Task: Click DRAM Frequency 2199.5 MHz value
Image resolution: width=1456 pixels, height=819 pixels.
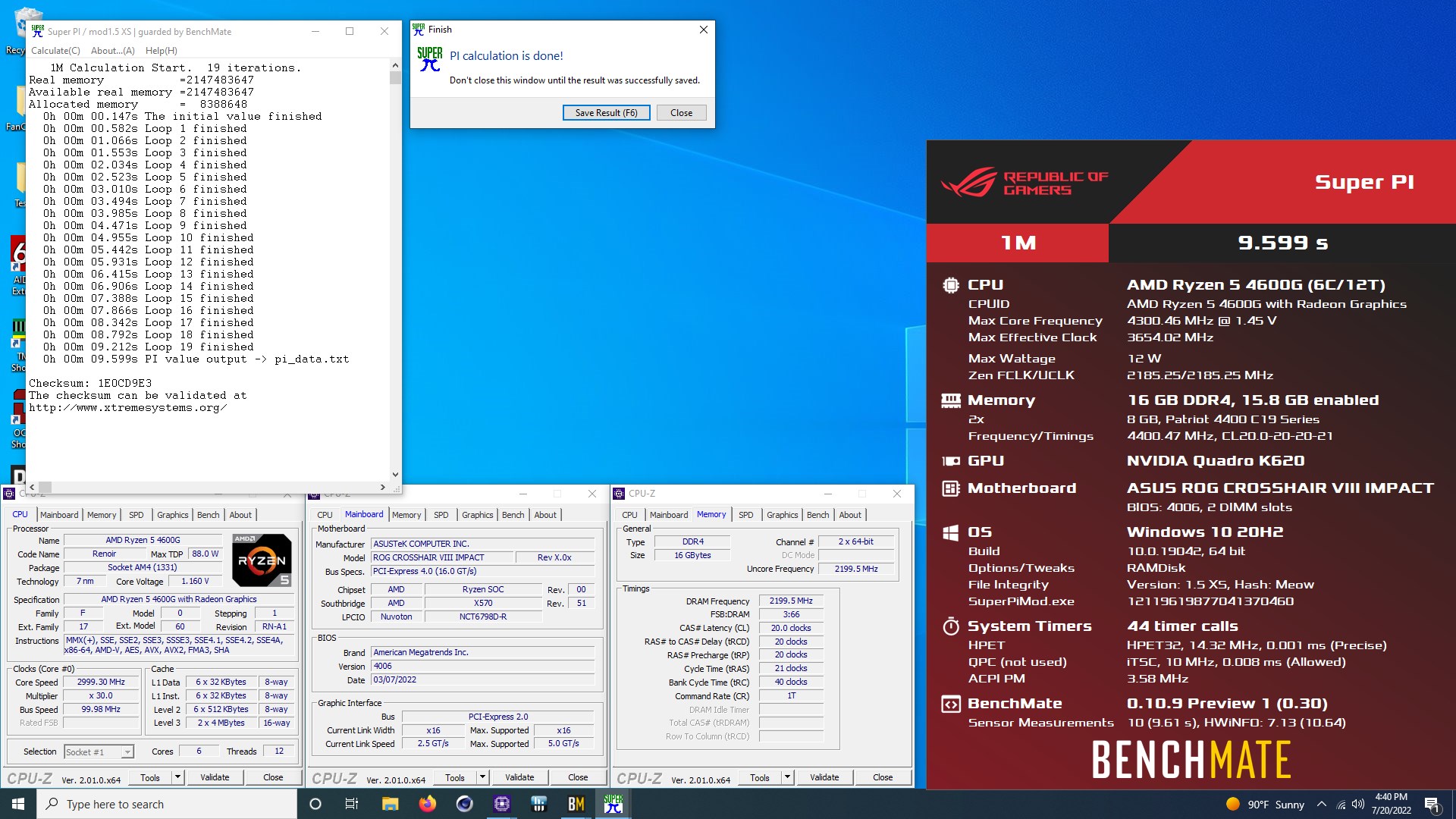Action: (791, 601)
